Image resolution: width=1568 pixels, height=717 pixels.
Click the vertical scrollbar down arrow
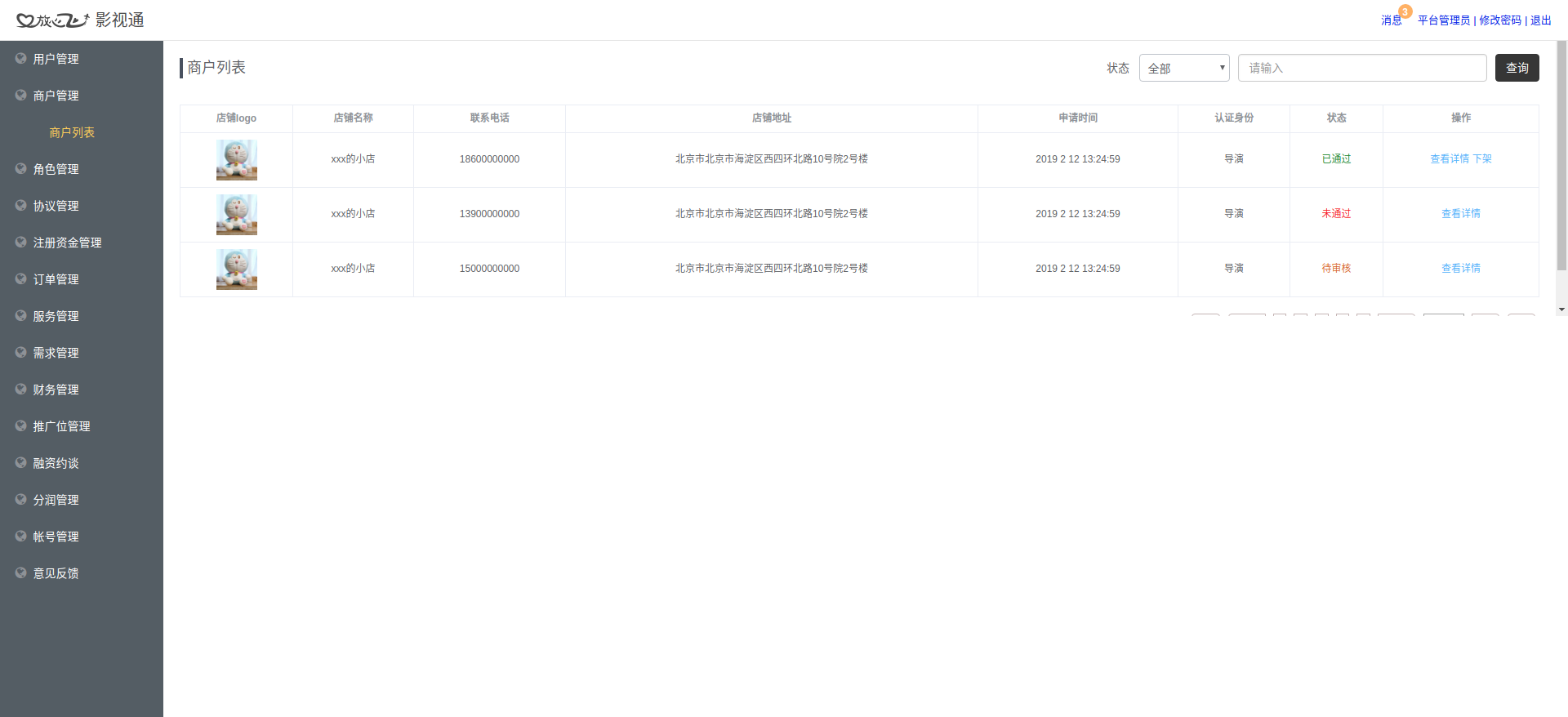[1561, 310]
